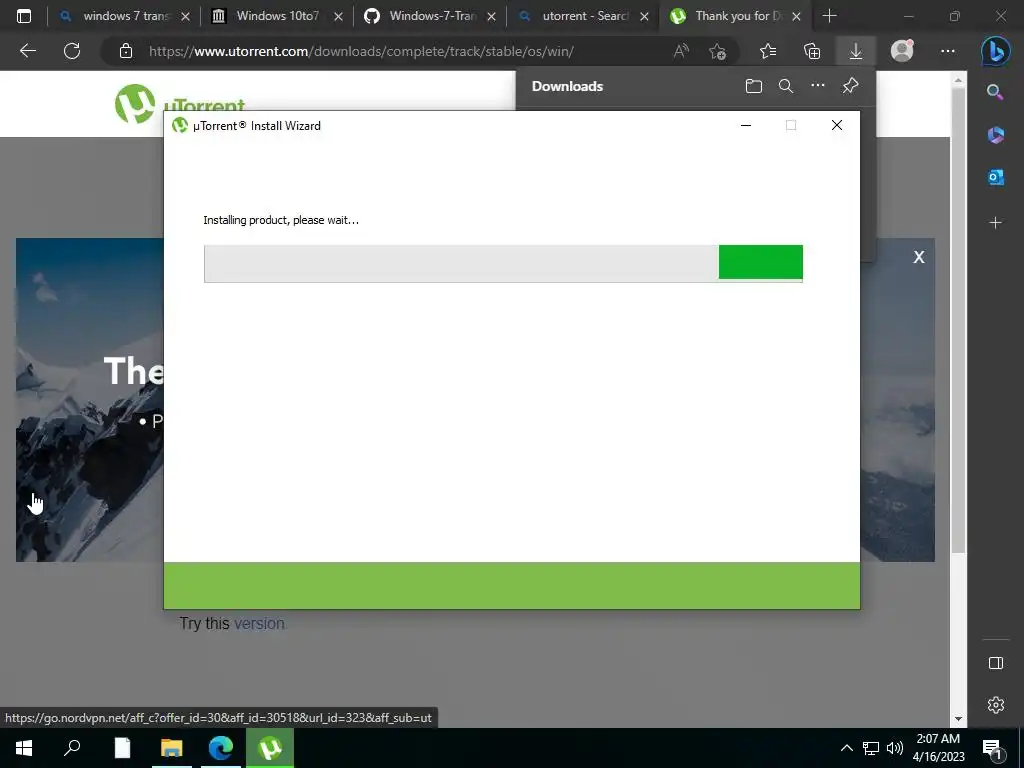Open network status tray icon

pos(871,748)
